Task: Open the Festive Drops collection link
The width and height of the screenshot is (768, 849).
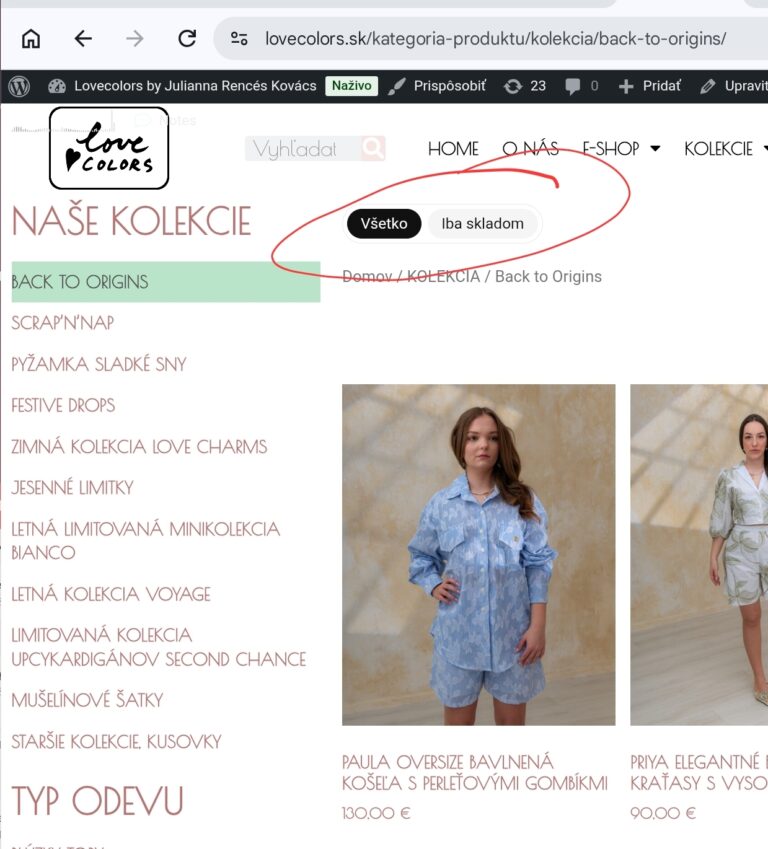Action: coord(63,405)
